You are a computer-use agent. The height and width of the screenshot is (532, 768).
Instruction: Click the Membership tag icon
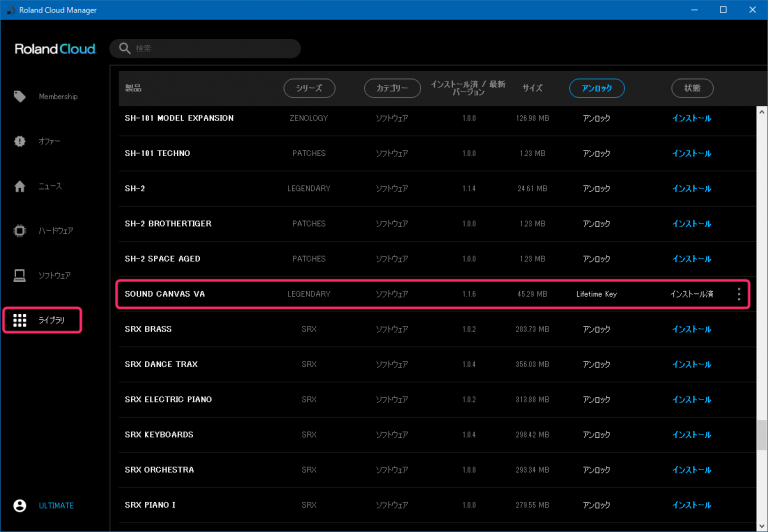click(x=20, y=97)
